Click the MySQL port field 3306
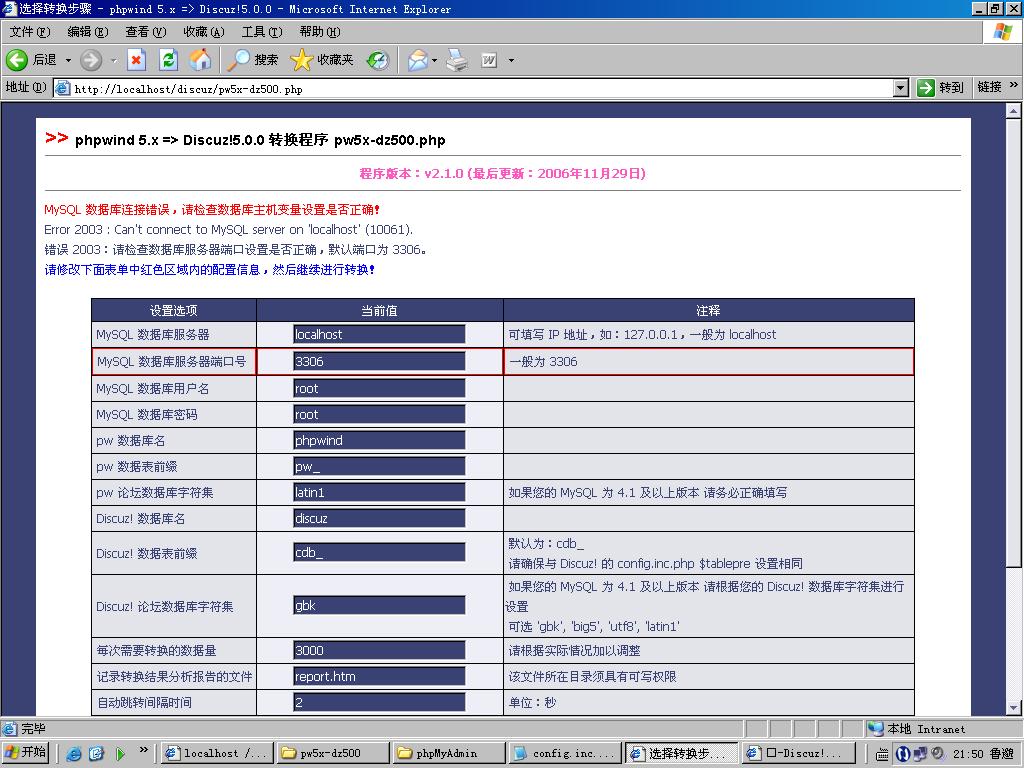 click(379, 361)
